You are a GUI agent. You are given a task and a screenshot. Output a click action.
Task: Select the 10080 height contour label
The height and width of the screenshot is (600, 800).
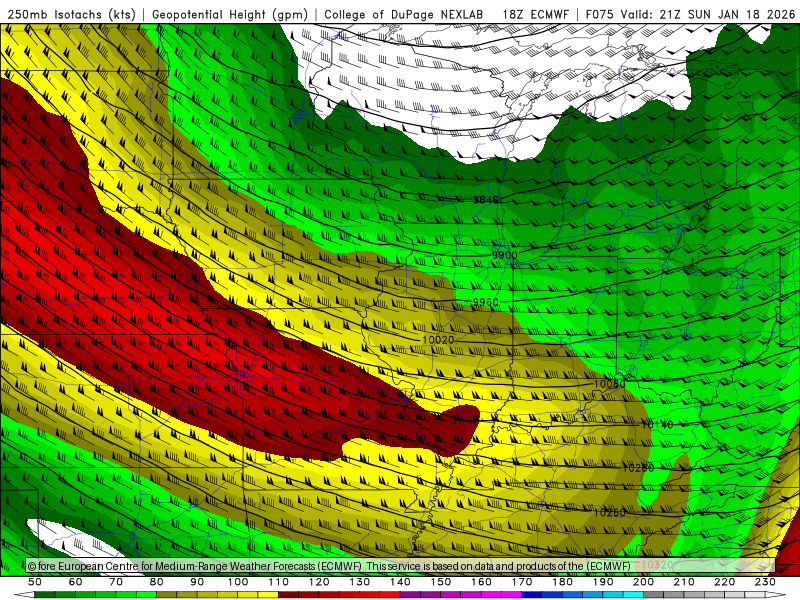pyautogui.click(x=610, y=383)
